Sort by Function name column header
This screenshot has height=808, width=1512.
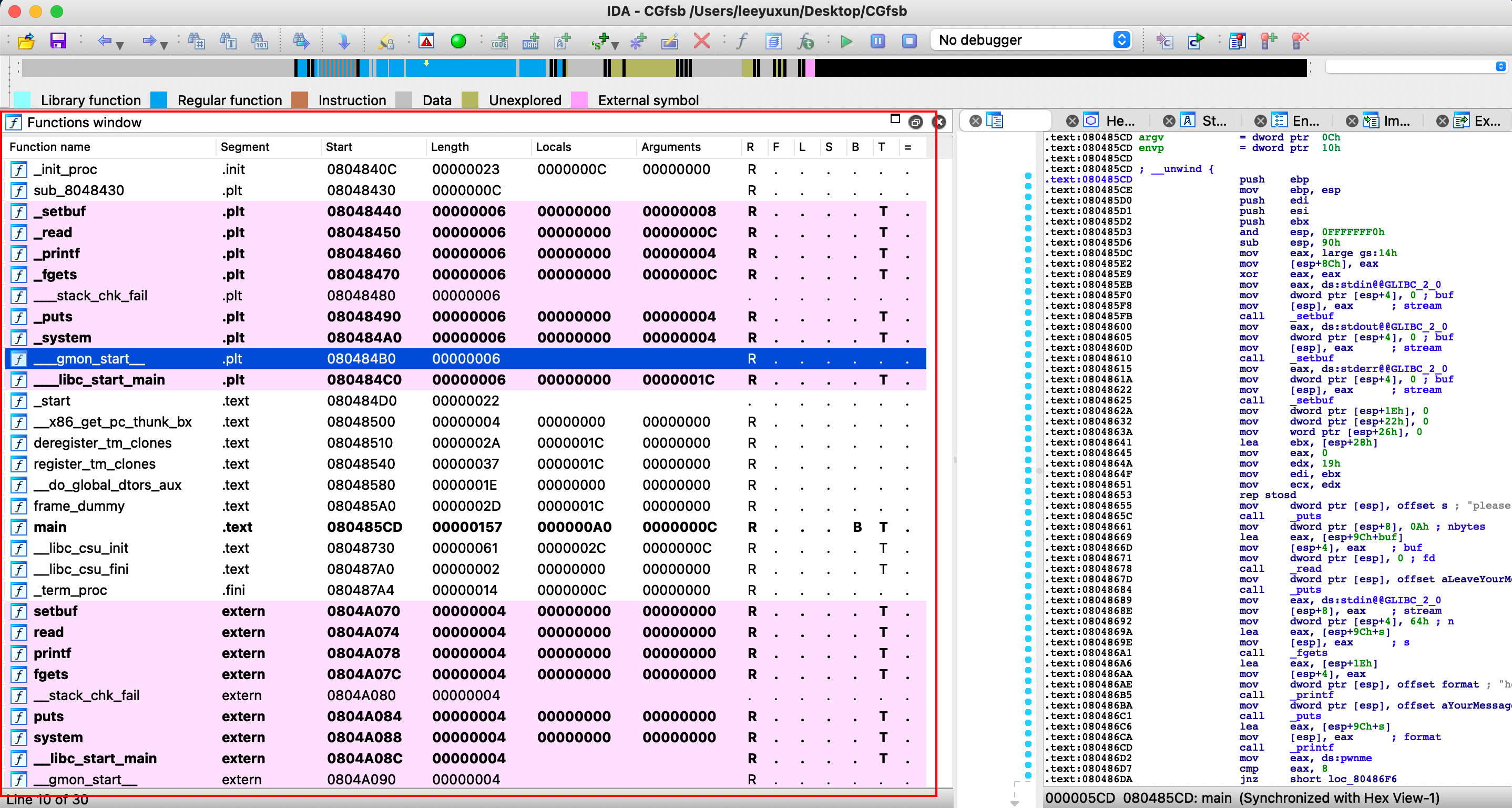(x=50, y=147)
